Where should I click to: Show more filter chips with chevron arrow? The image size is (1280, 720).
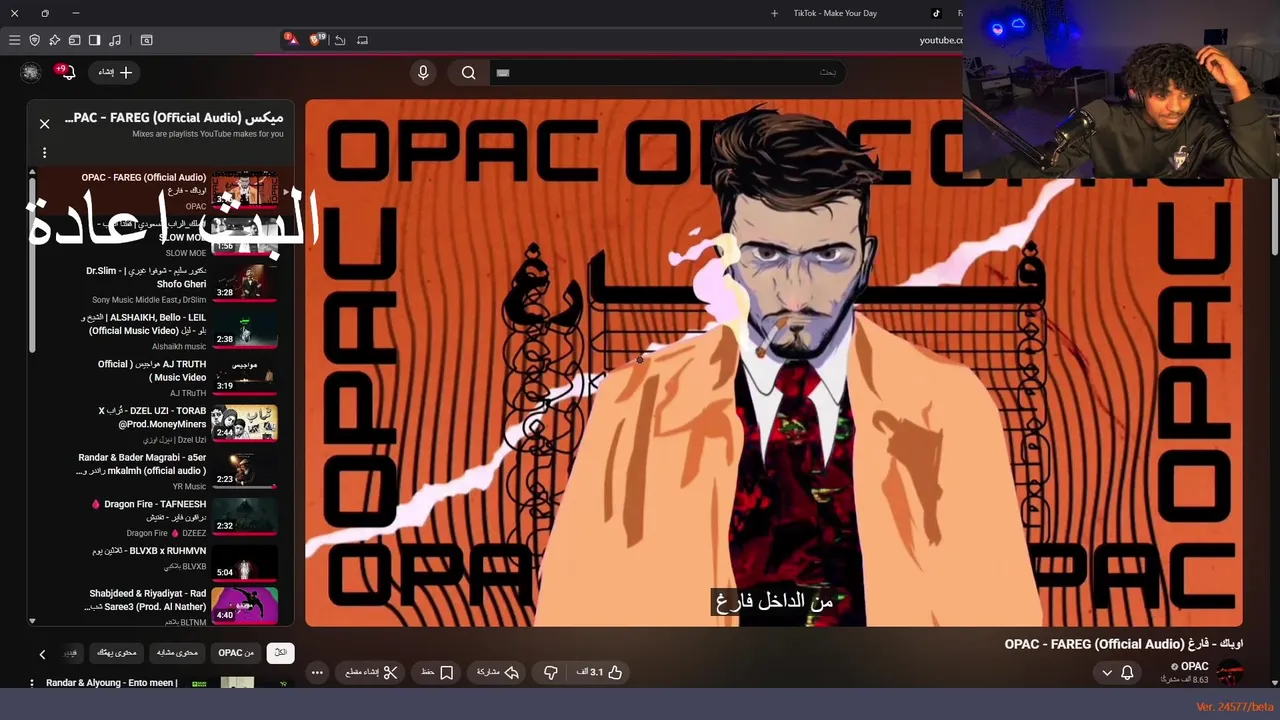tap(42, 654)
